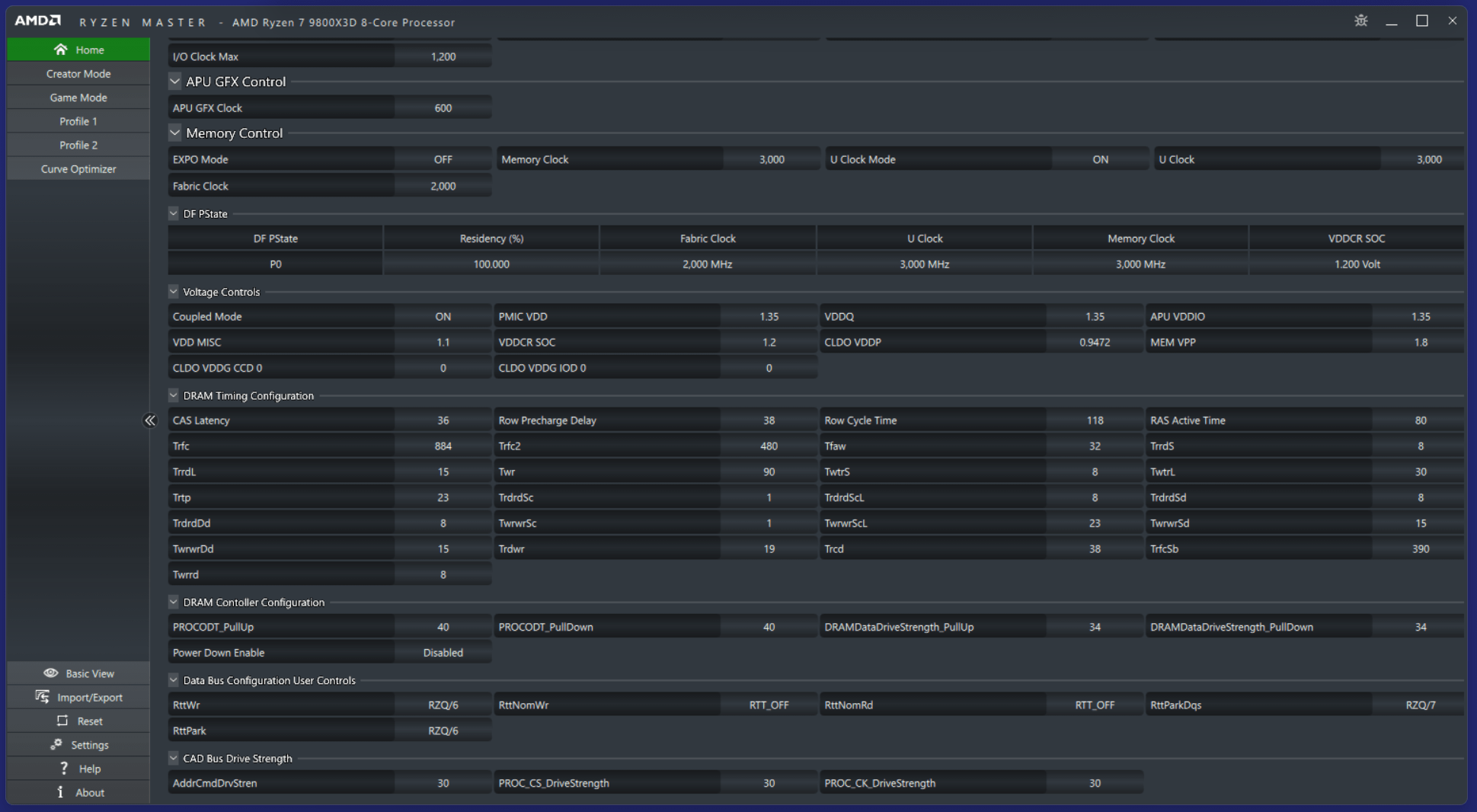Switch to Basic View
The width and height of the screenshot is (1477, 812).
point(78,673)
